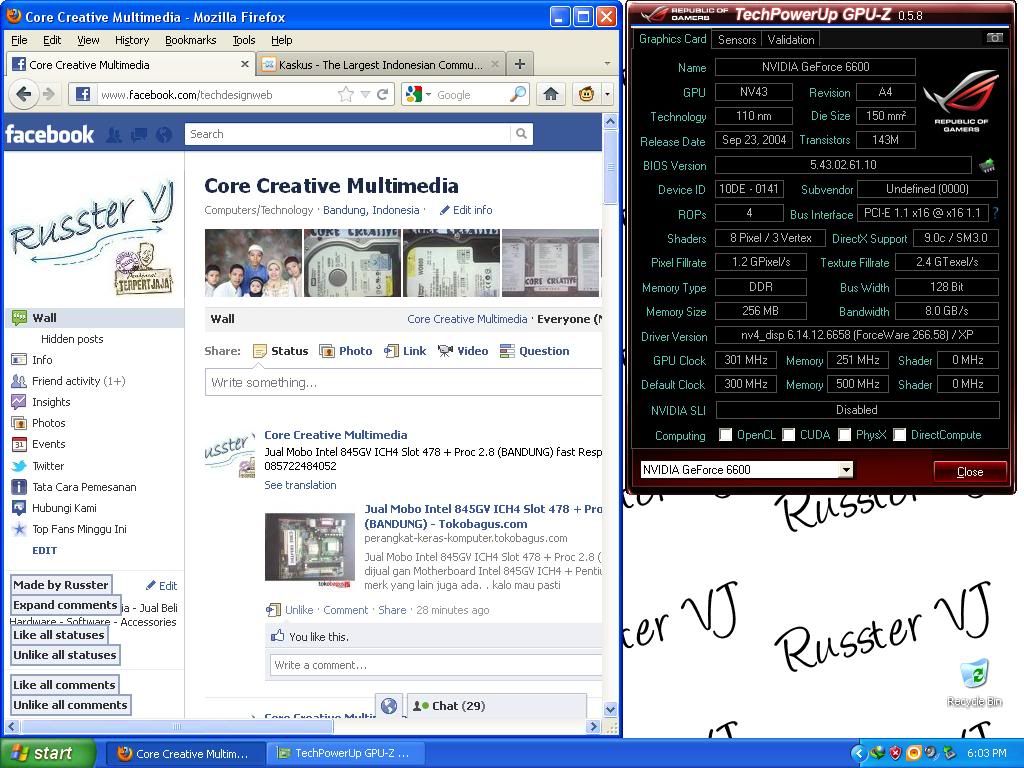1024x768 pixels.
Task: Open the Tools menu
Action: [244, 40]
